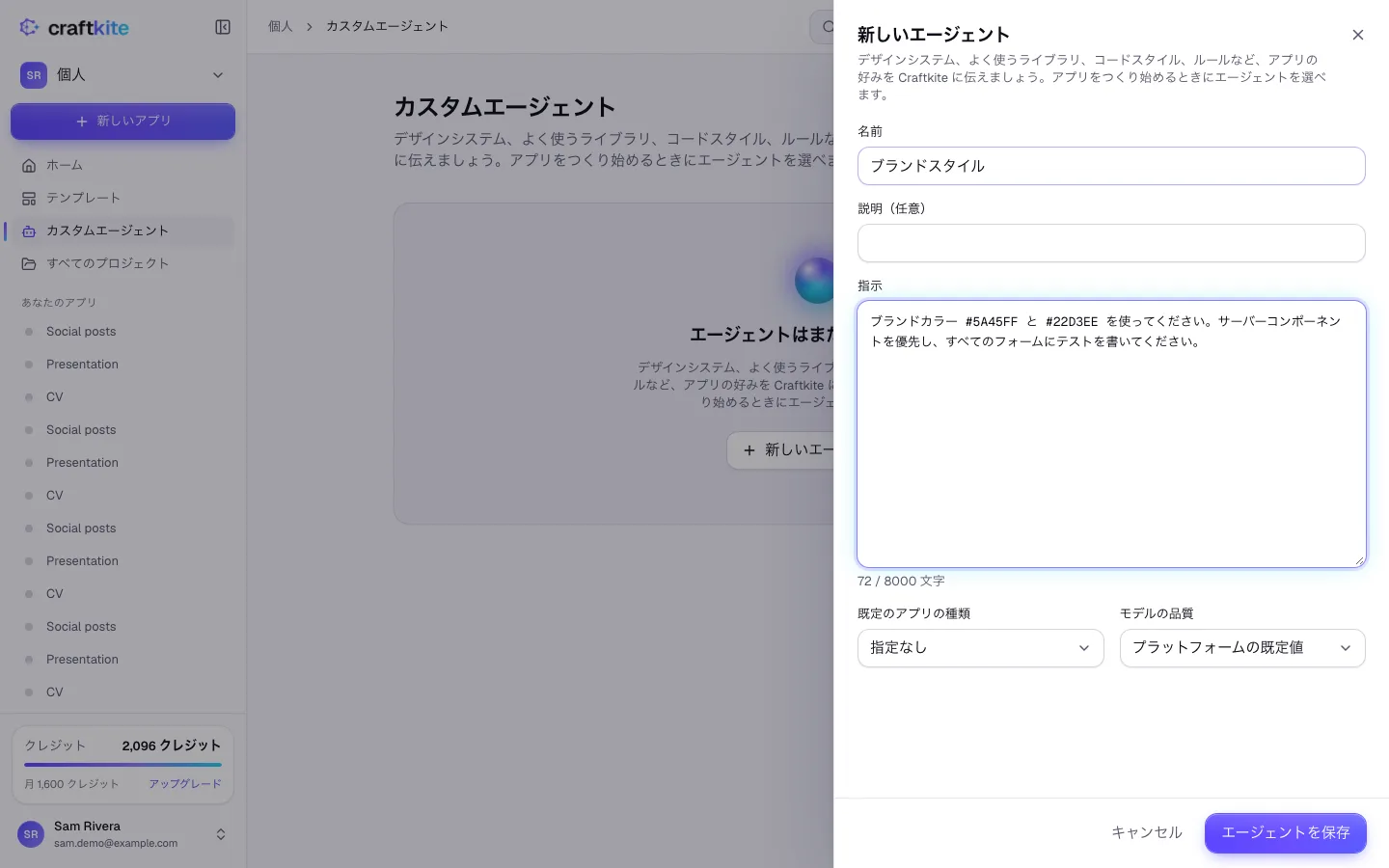Click the キャンセル button

(1147, 833)
